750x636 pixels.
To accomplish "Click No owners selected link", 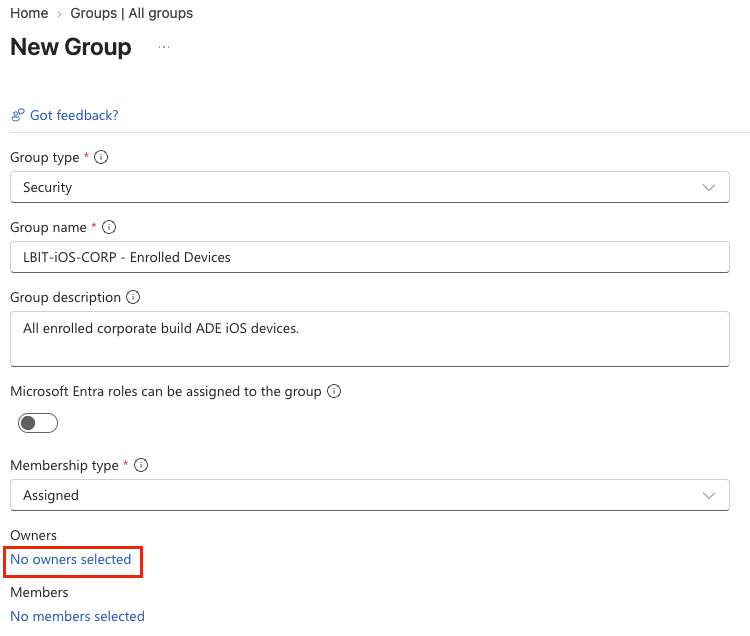I will click(x=71, y=559).
